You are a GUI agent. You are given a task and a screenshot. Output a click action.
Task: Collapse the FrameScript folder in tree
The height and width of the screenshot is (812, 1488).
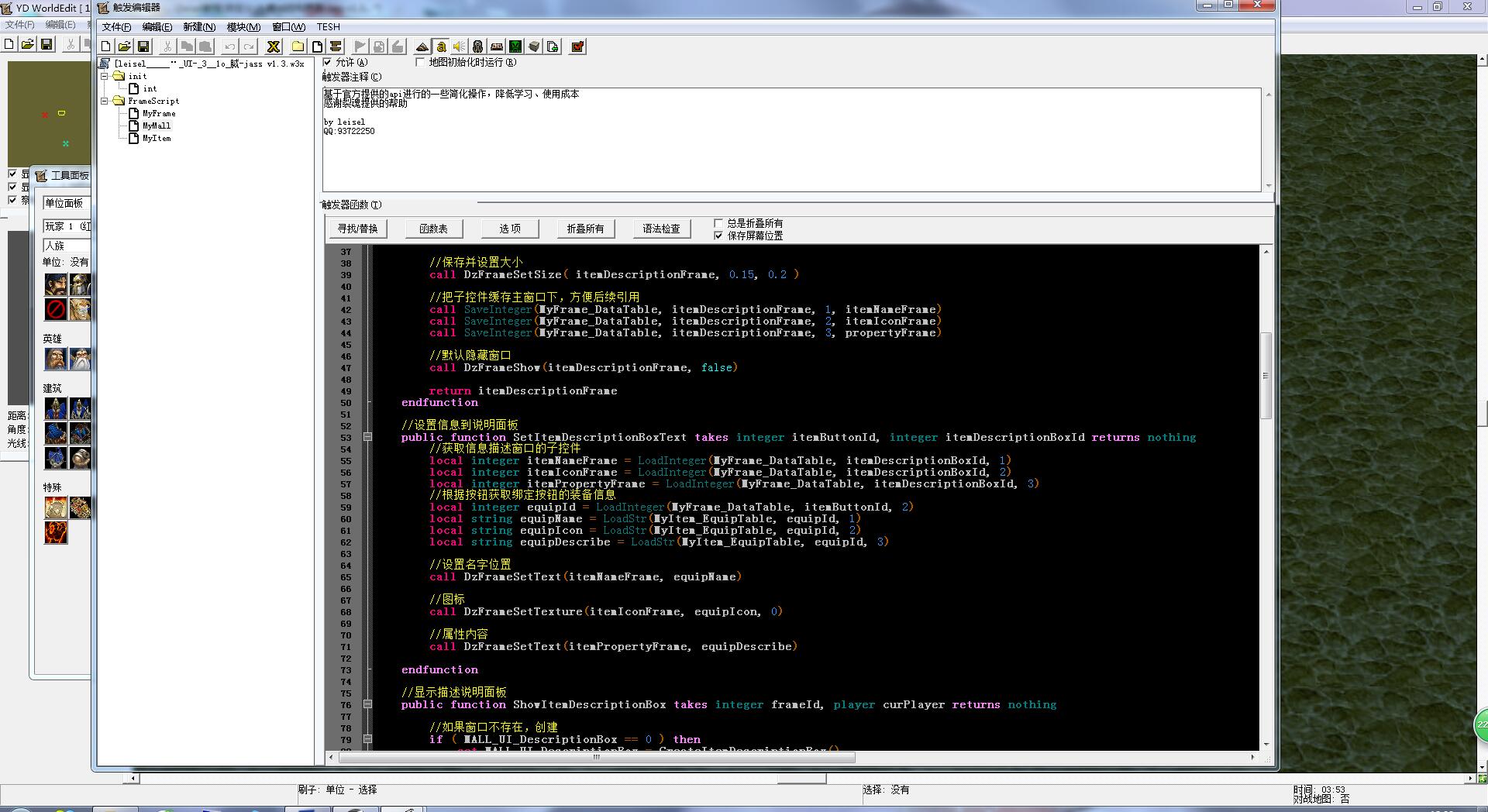tap(105, 101)
